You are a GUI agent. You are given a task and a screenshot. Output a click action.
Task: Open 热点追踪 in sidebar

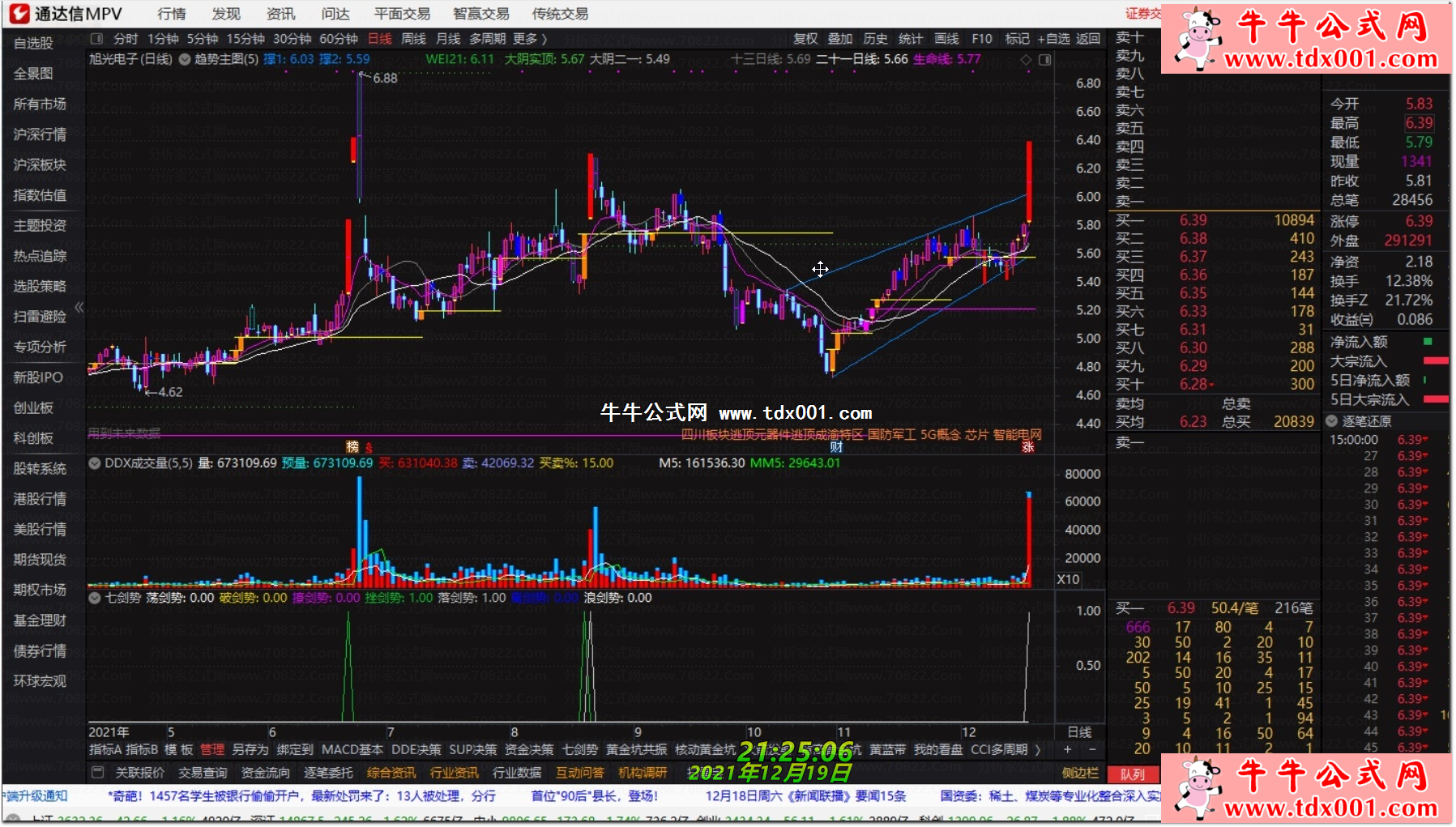40,255
